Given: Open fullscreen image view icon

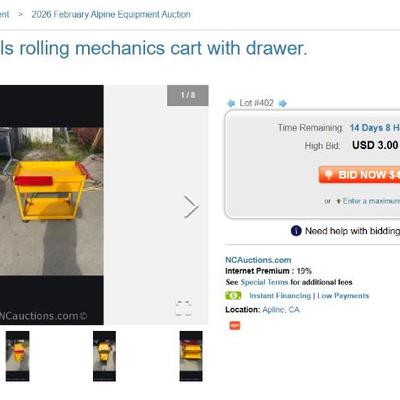Looking at the screenshot, I should pos(184,308).
